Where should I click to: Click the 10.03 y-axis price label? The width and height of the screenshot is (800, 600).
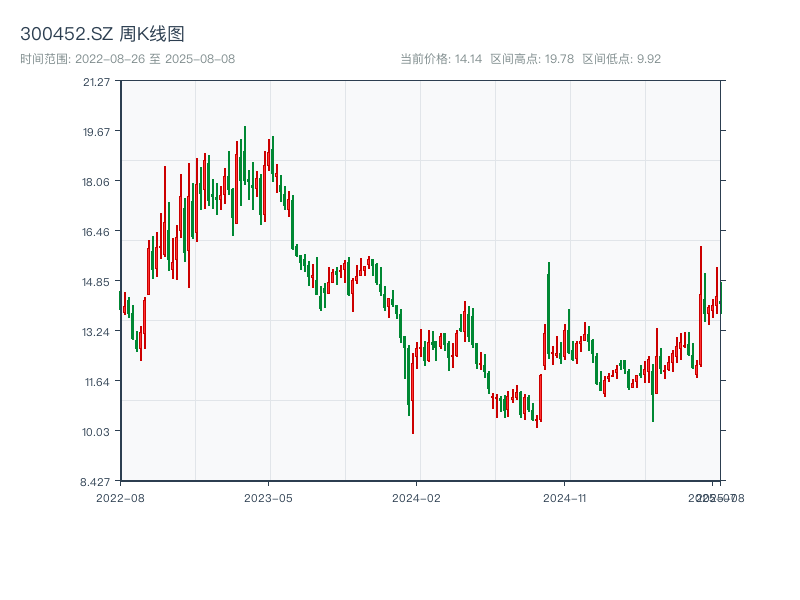pyautogui.click(x=97, y=431)
